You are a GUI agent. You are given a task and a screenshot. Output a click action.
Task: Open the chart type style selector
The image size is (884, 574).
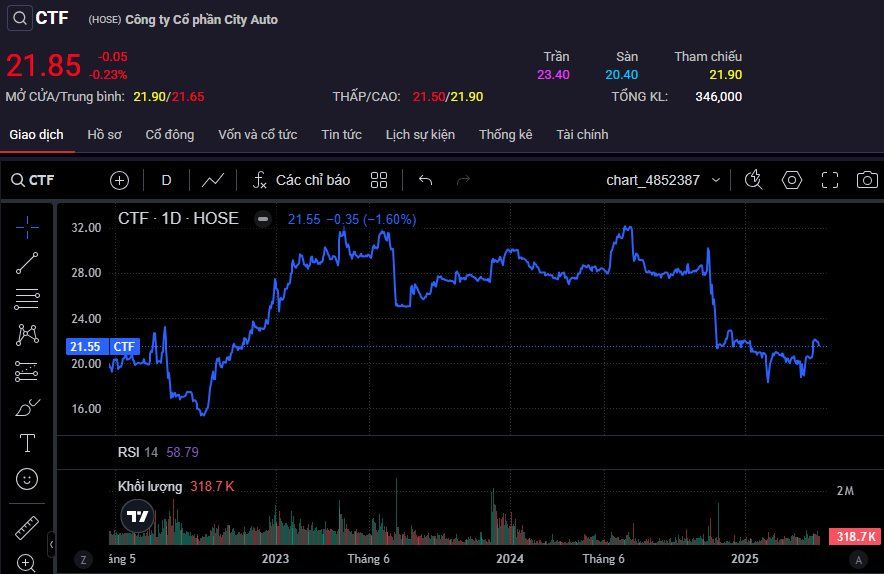pyautogui.click(x=212, y=180)
